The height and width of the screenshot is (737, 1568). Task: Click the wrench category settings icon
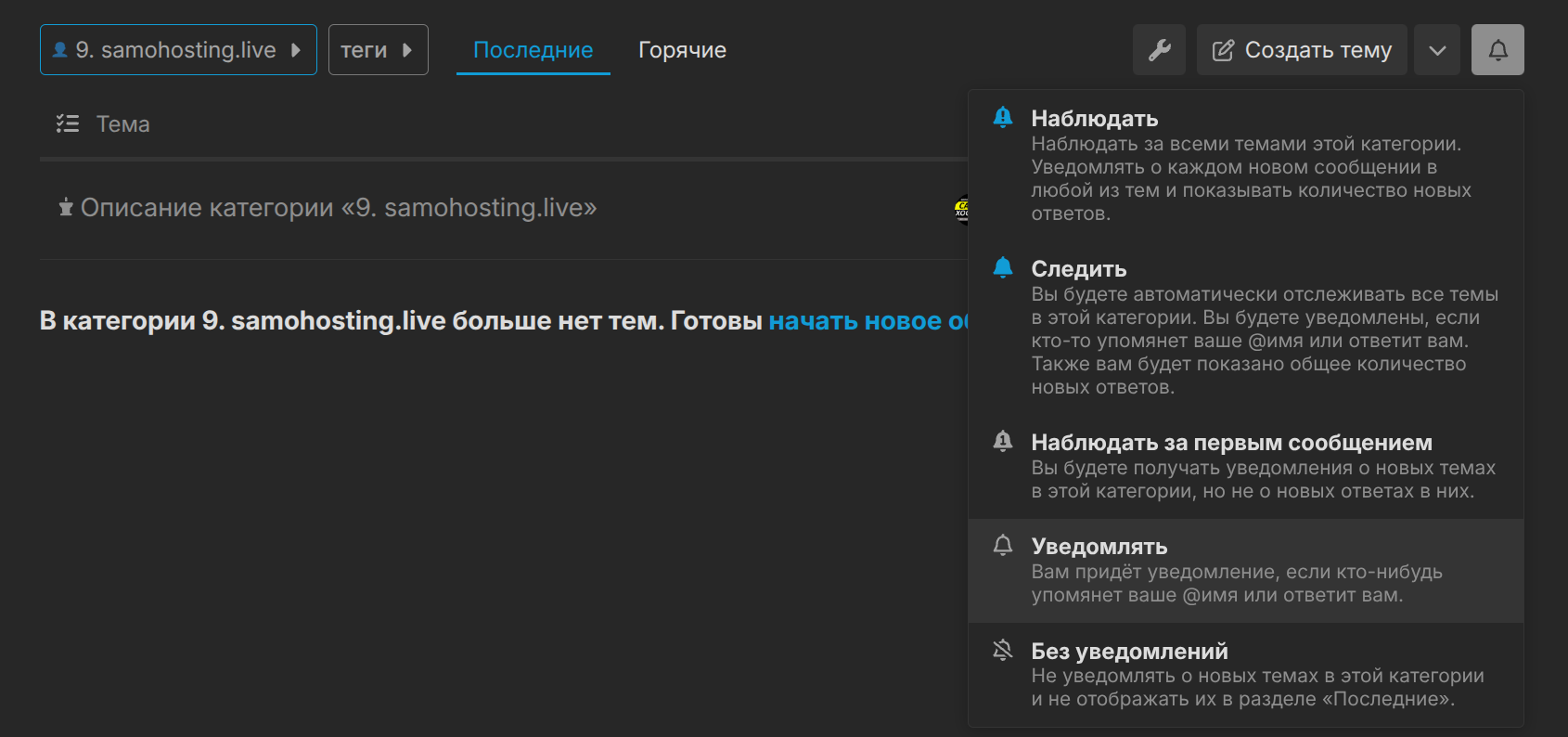[x=1159, y=50]
